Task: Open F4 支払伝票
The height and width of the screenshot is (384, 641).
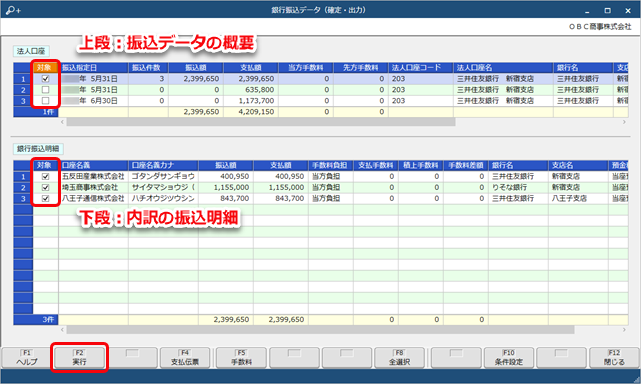Action: click(185, 357)
